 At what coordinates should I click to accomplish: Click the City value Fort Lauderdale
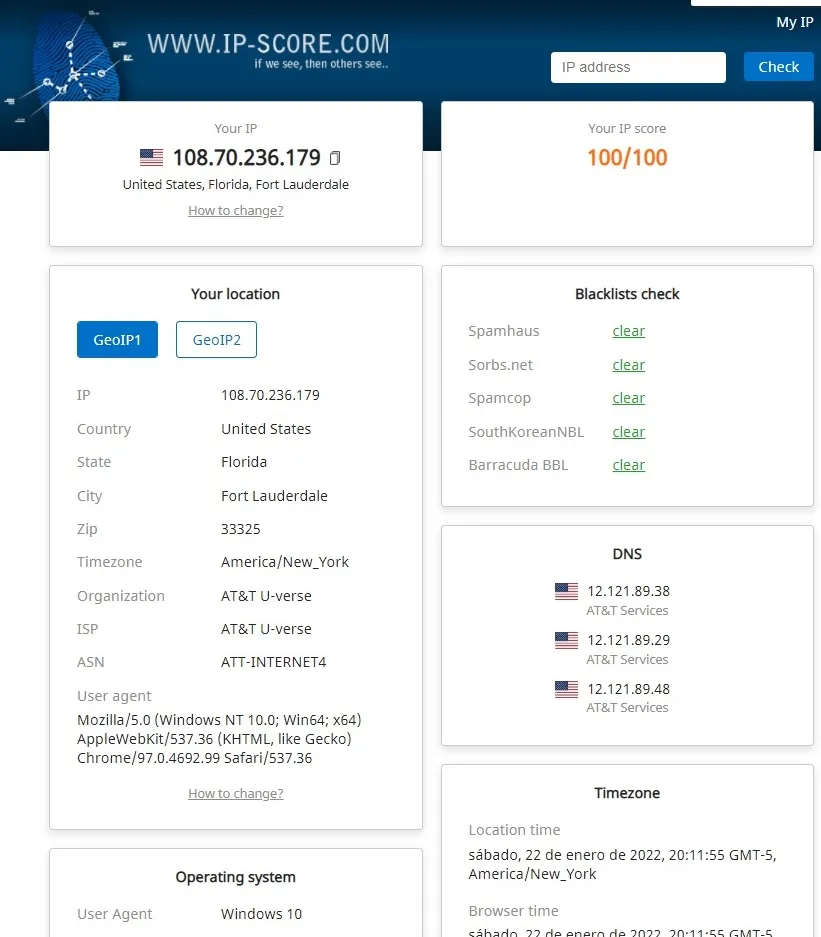pos(274,496)
